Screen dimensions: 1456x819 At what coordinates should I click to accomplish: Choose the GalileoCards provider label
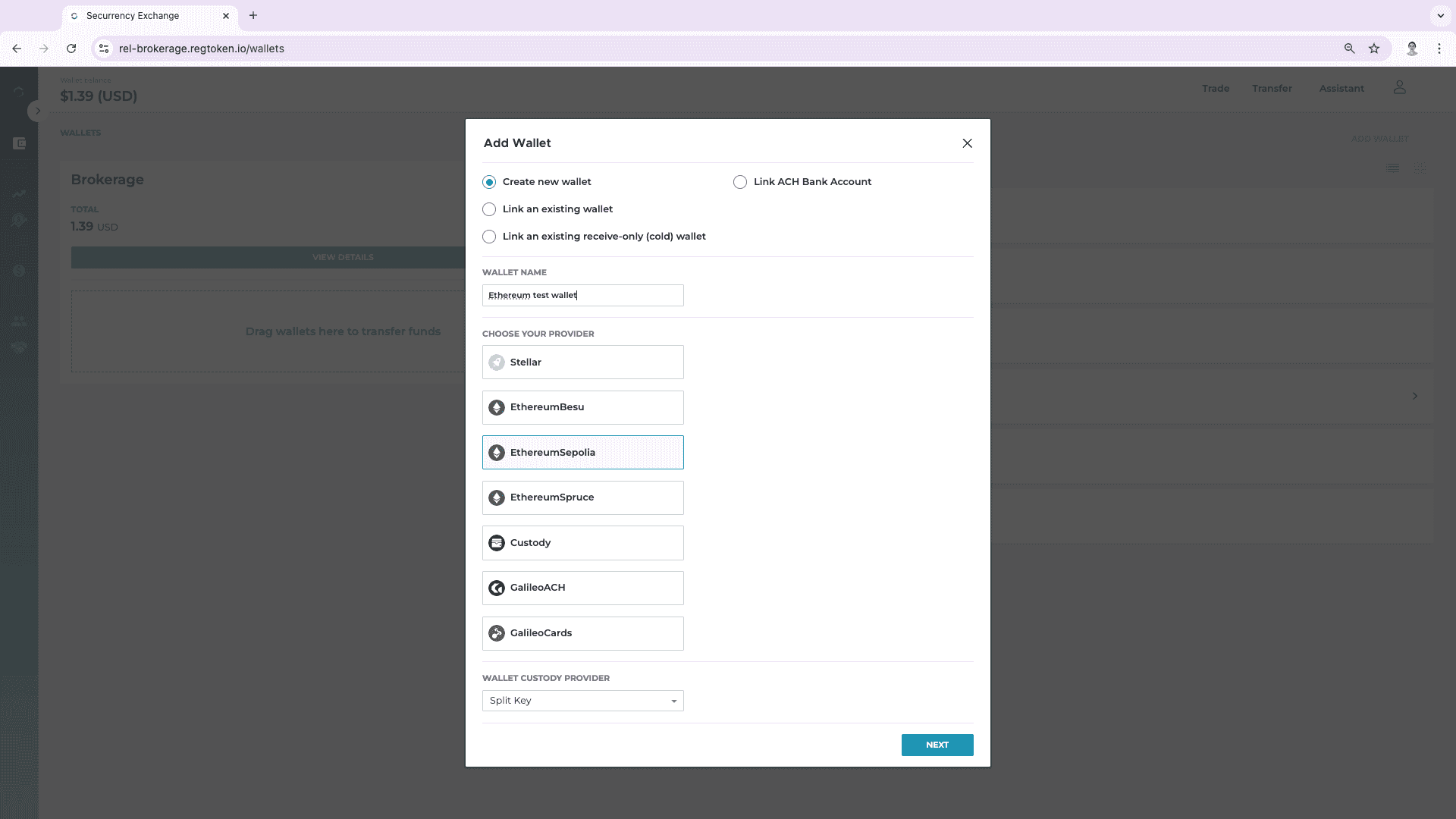tap(541, 633)
